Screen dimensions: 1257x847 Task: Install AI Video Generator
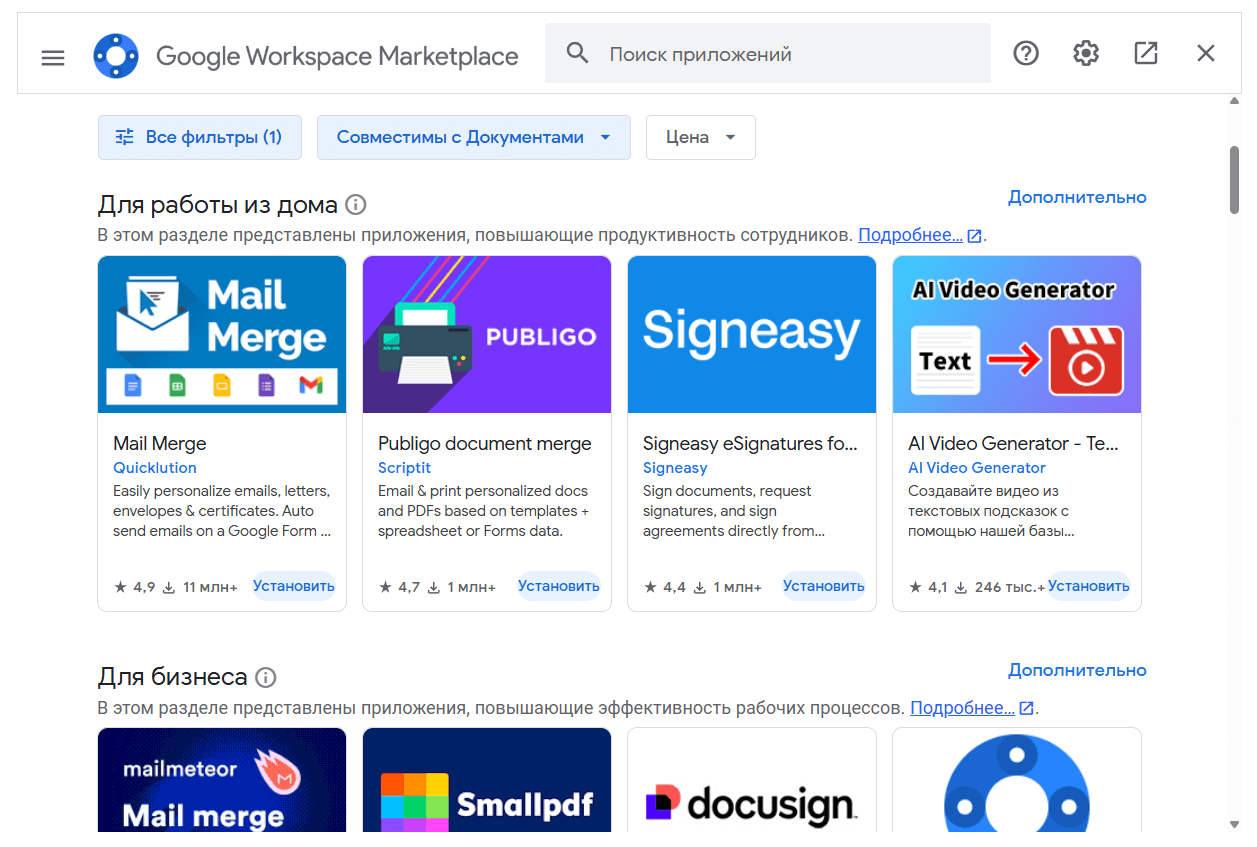pyautogui.click(x=1089, y=586)
